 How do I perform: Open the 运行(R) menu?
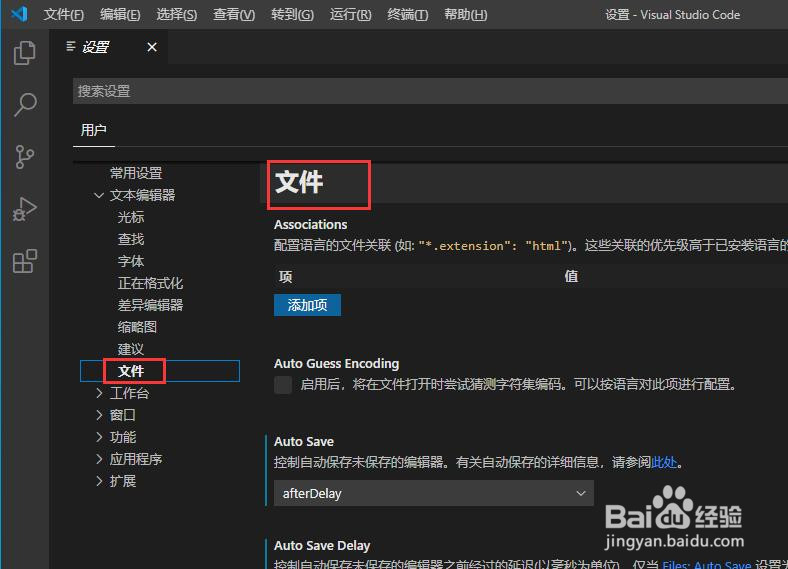click(350, 15)
